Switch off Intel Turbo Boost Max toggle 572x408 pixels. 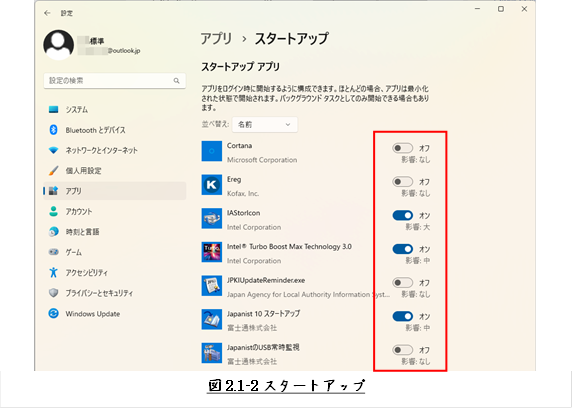403,249
